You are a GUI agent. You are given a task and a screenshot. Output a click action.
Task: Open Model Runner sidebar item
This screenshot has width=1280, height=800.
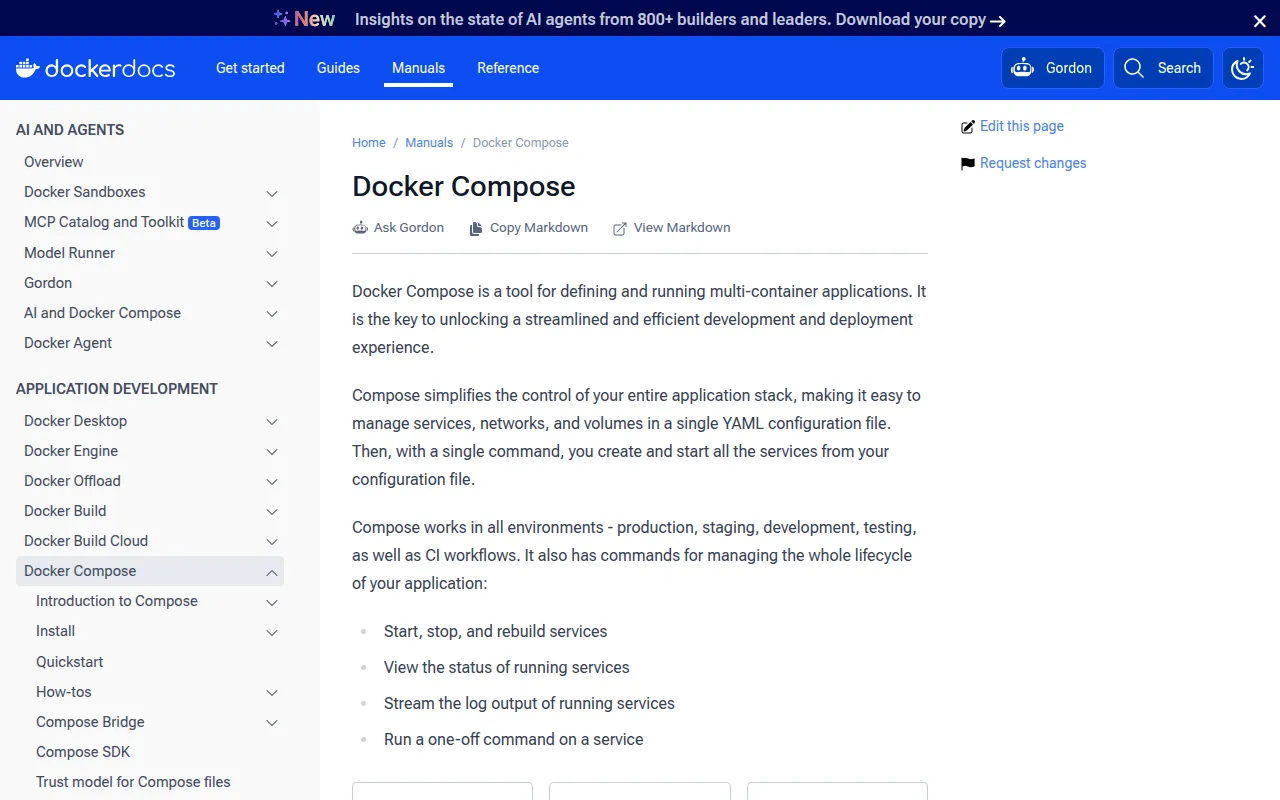coord(69,253)
